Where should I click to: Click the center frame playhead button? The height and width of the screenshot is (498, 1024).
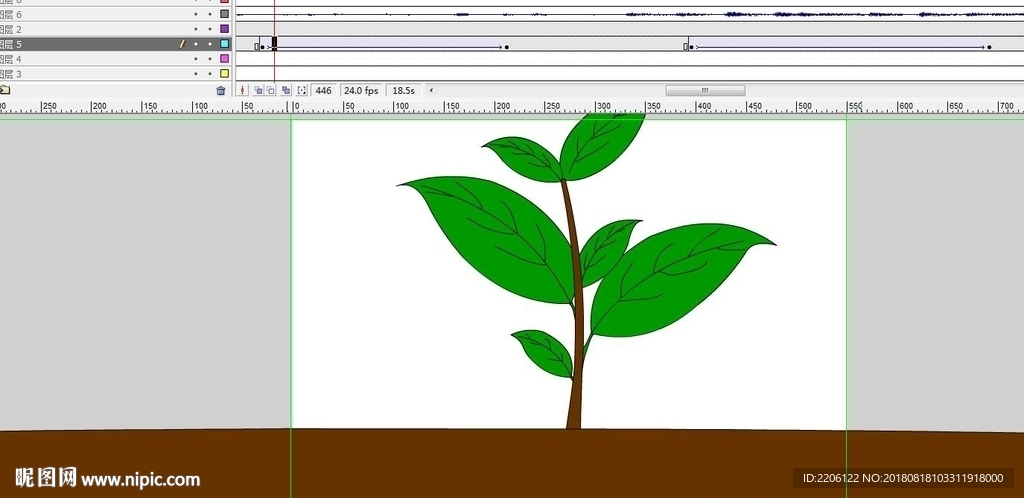pos(242,91)
